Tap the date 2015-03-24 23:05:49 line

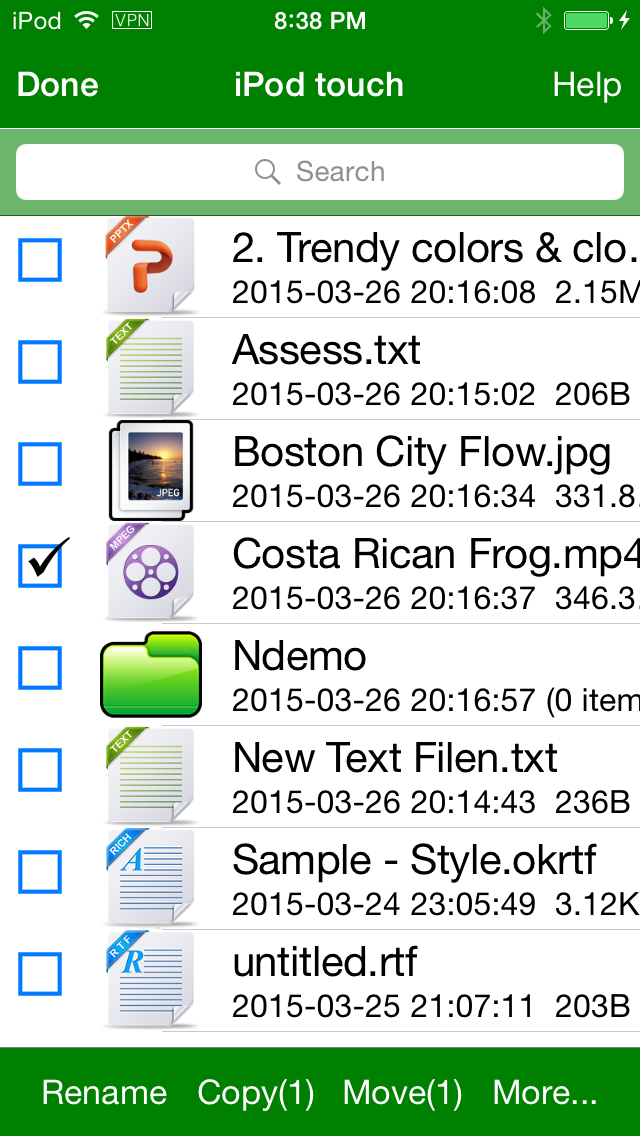point(436,904)
